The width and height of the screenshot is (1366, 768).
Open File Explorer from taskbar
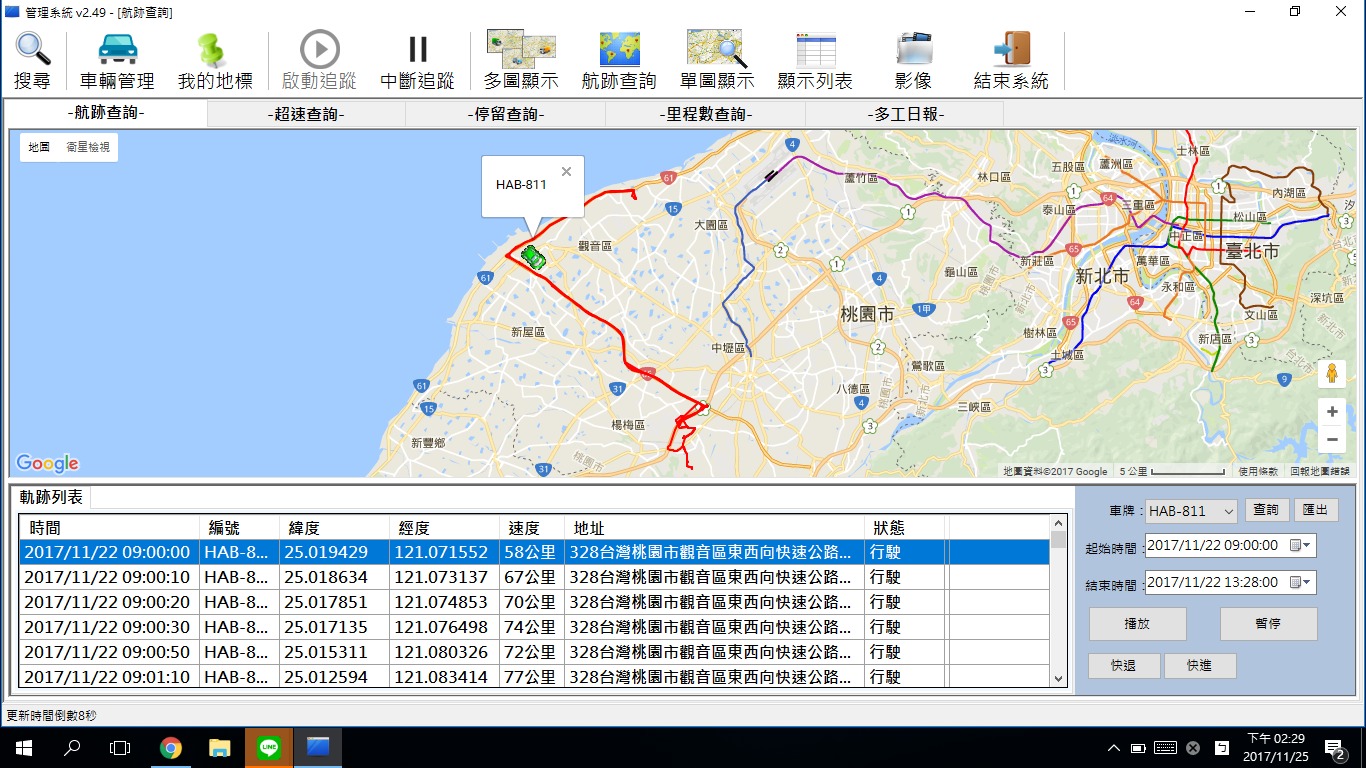tap(219, 747)
